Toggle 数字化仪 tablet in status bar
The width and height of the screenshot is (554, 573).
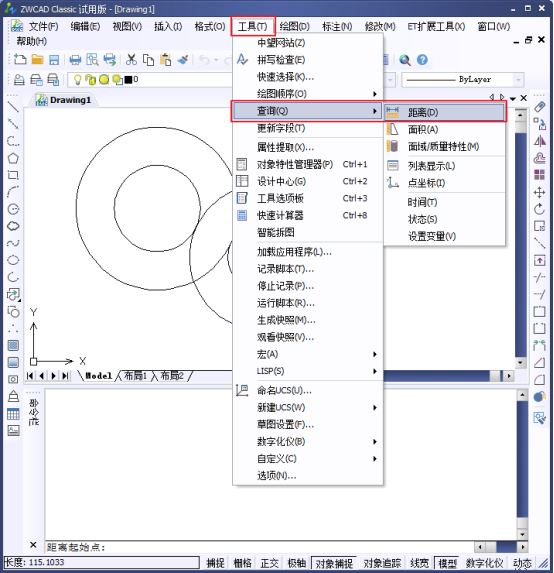(485, 563)
